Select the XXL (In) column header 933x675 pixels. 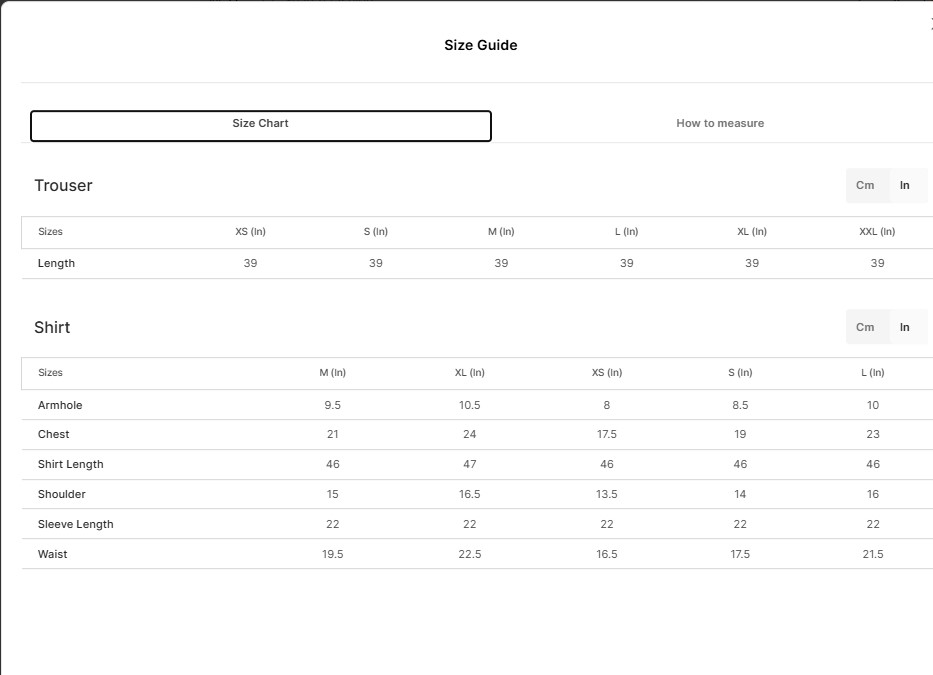877,232
